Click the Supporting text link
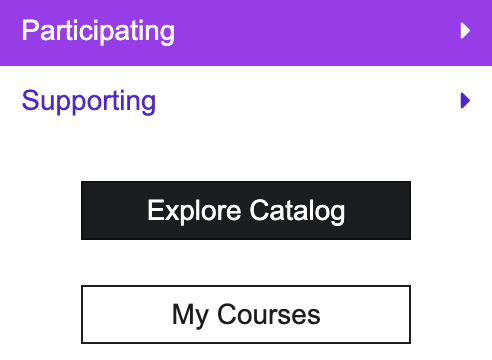 click(x=89, y=101)
